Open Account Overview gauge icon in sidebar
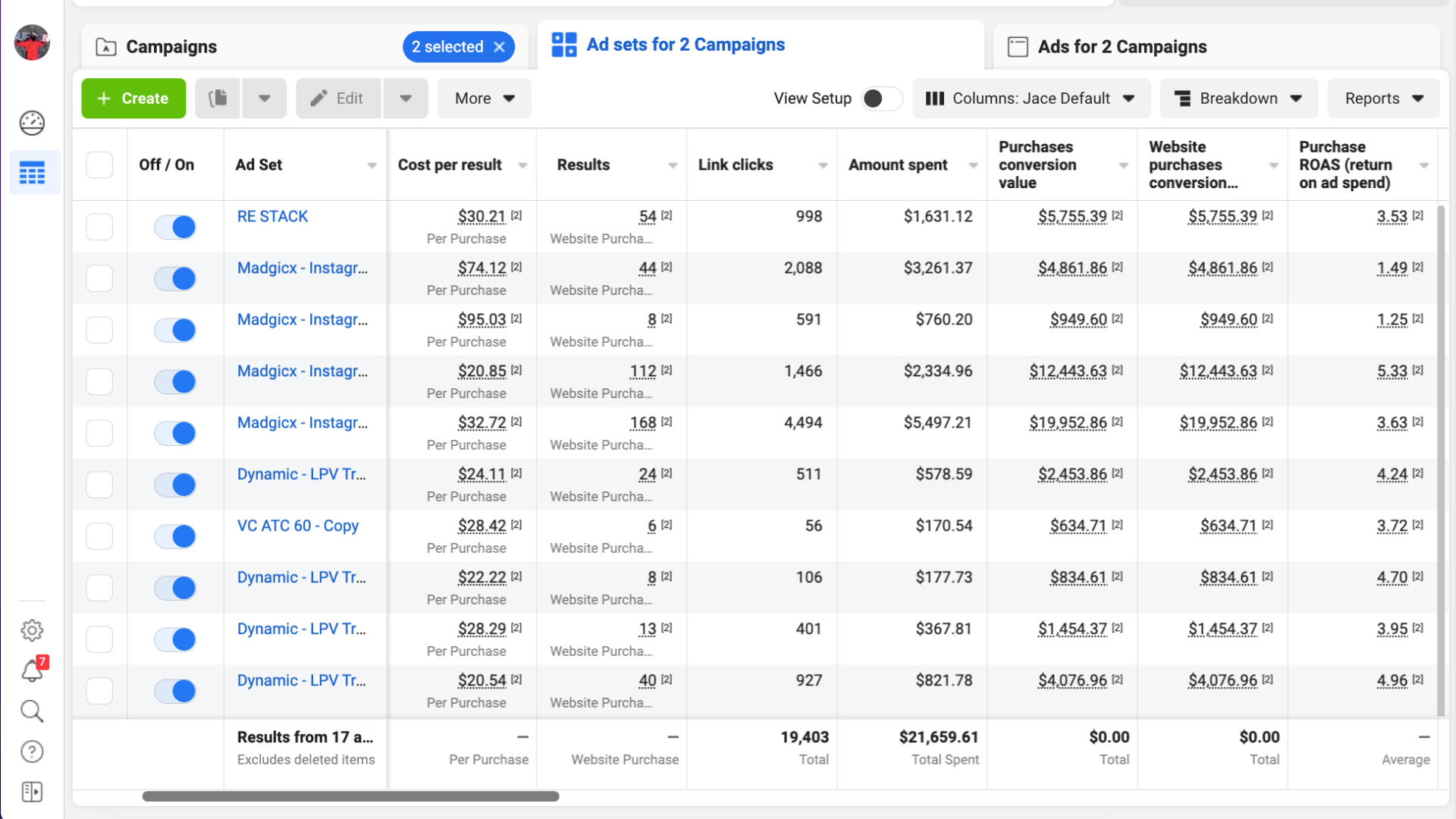 [x=32, y=123]
